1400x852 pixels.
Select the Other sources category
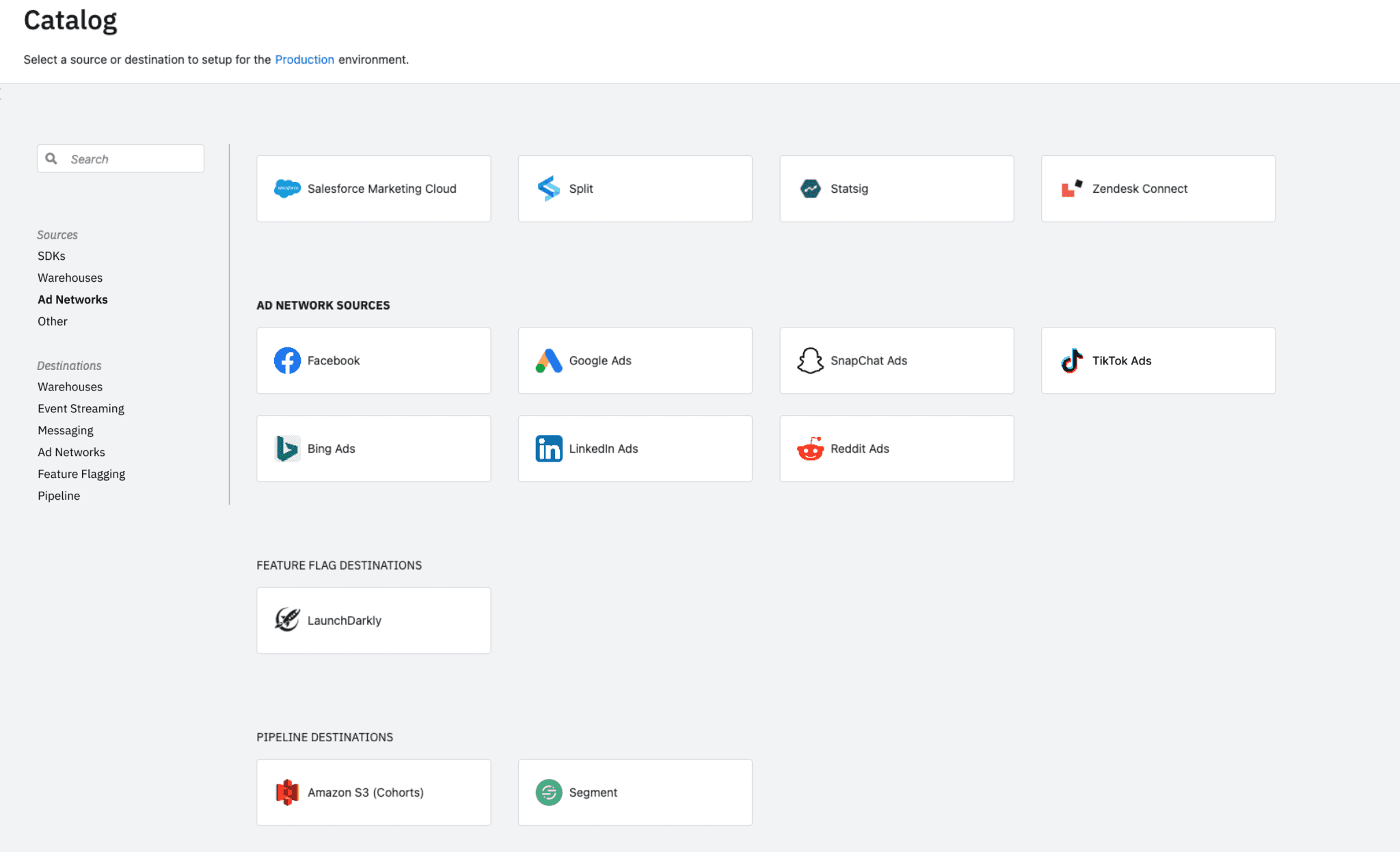click(52, 321)
